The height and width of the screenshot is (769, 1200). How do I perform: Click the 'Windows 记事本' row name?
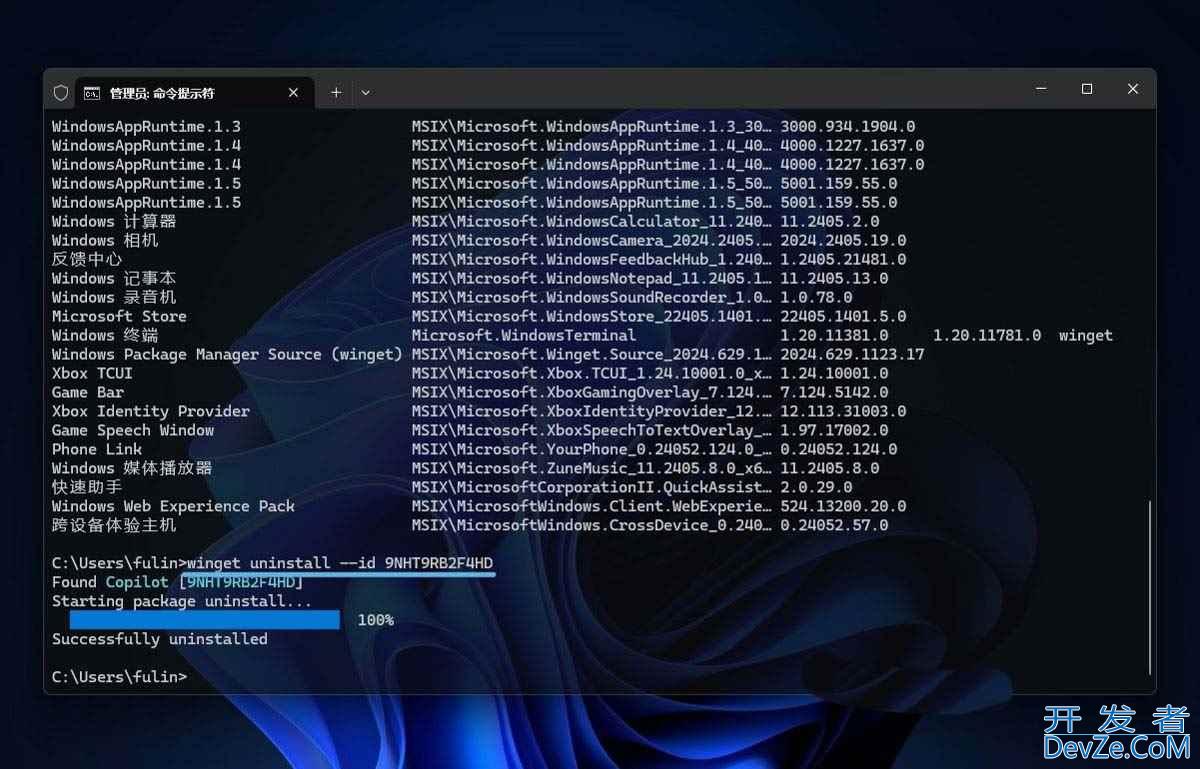pos(114,278)
